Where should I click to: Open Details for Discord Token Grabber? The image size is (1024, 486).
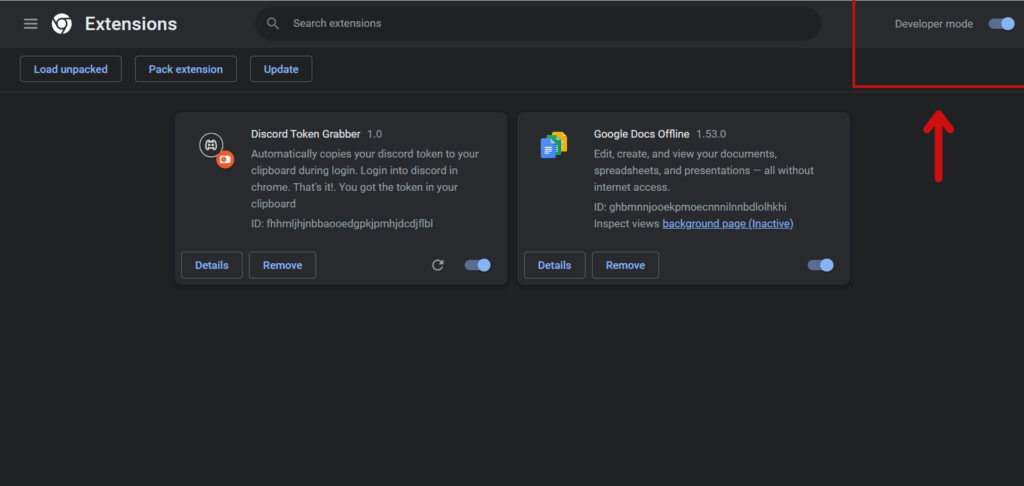click(212, 265)
